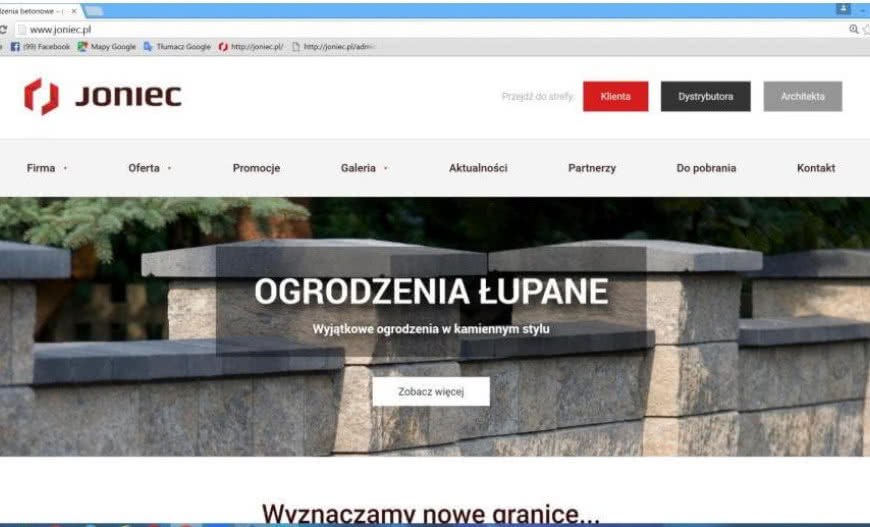Open the Mapy Google bookmark
Image resolution: width=870 pixels, height=527 pixels.
click(x=107, y=46)
